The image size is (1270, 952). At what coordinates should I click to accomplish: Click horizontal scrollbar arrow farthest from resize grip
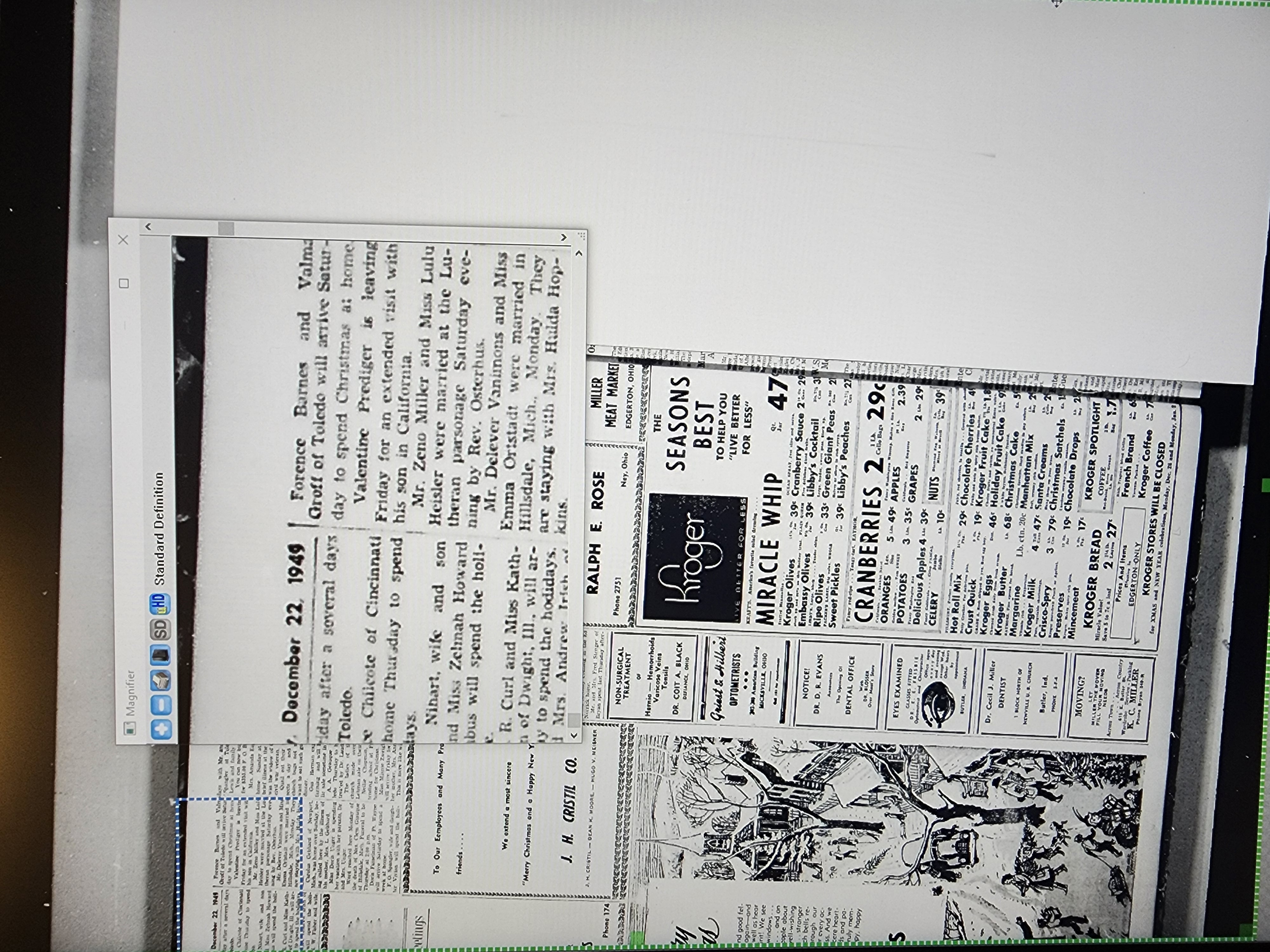tap(574, 735)
